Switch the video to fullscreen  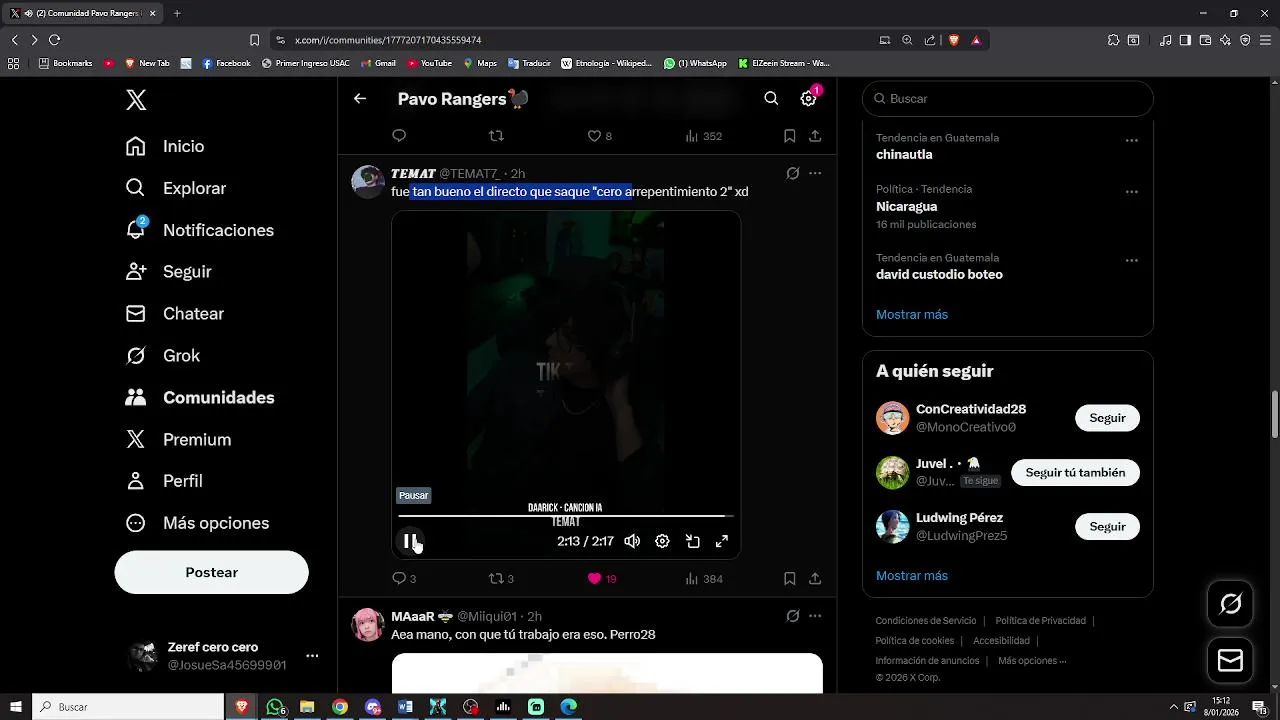(722, 541)
